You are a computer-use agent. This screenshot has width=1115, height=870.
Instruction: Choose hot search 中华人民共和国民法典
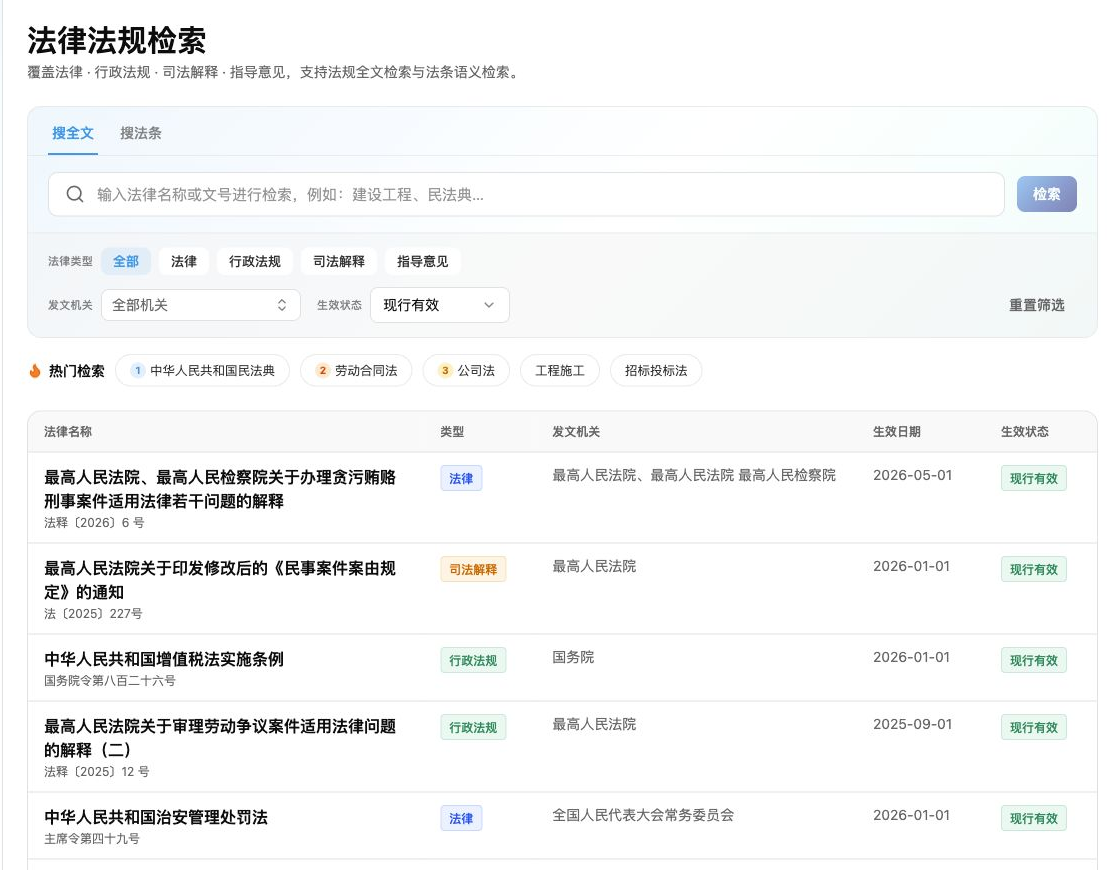203,371
